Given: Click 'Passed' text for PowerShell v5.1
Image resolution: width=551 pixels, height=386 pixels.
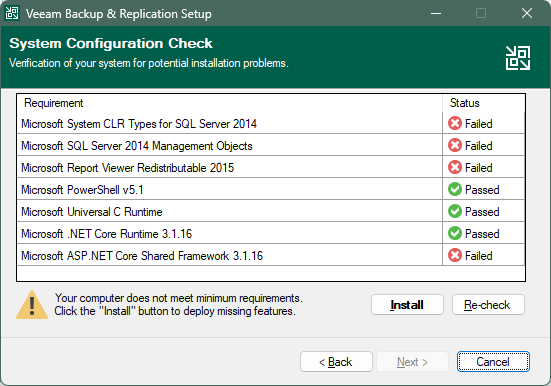Looking at the screenshot, I should pos(482,190).
